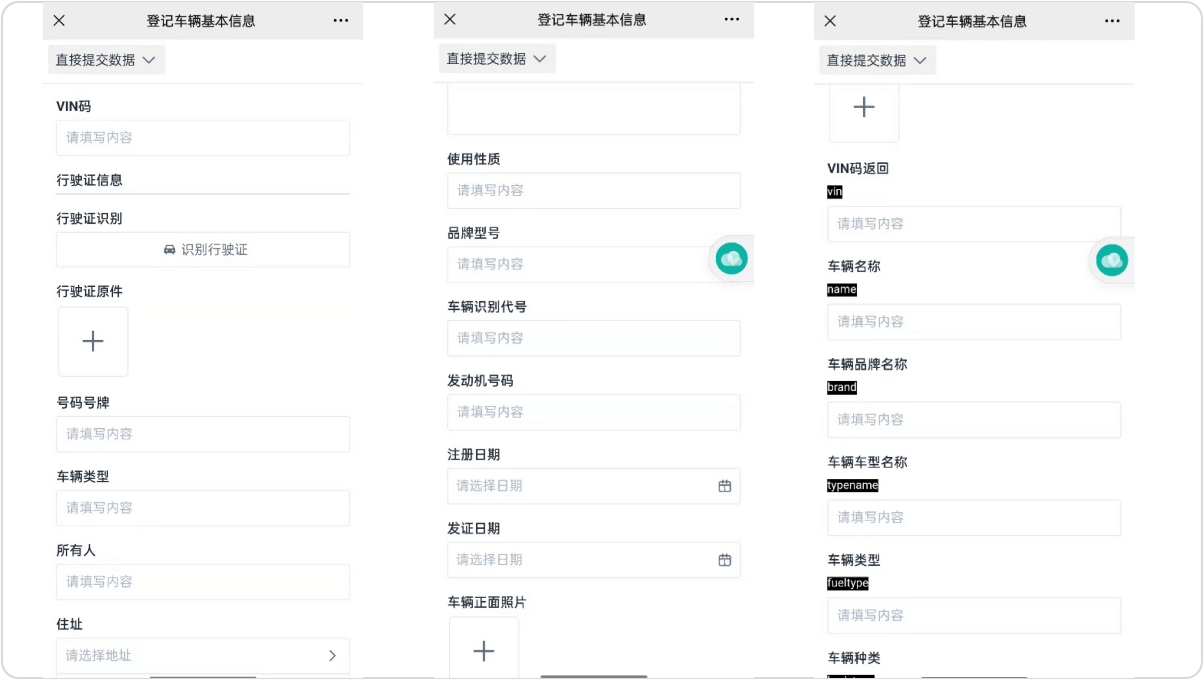1204x680 pixels.
Task: Select the 发动机号码 text field
Action: [593, 412]
